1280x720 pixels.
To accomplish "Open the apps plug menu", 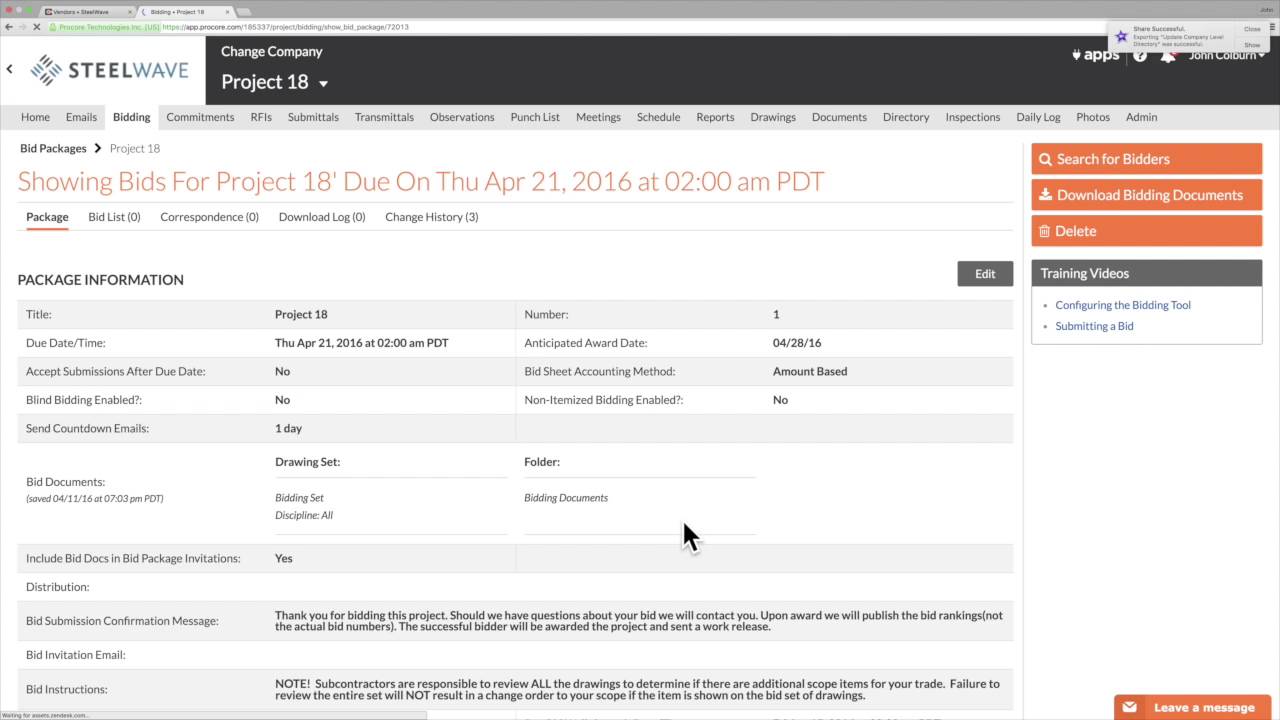I will coord(1095,55).
